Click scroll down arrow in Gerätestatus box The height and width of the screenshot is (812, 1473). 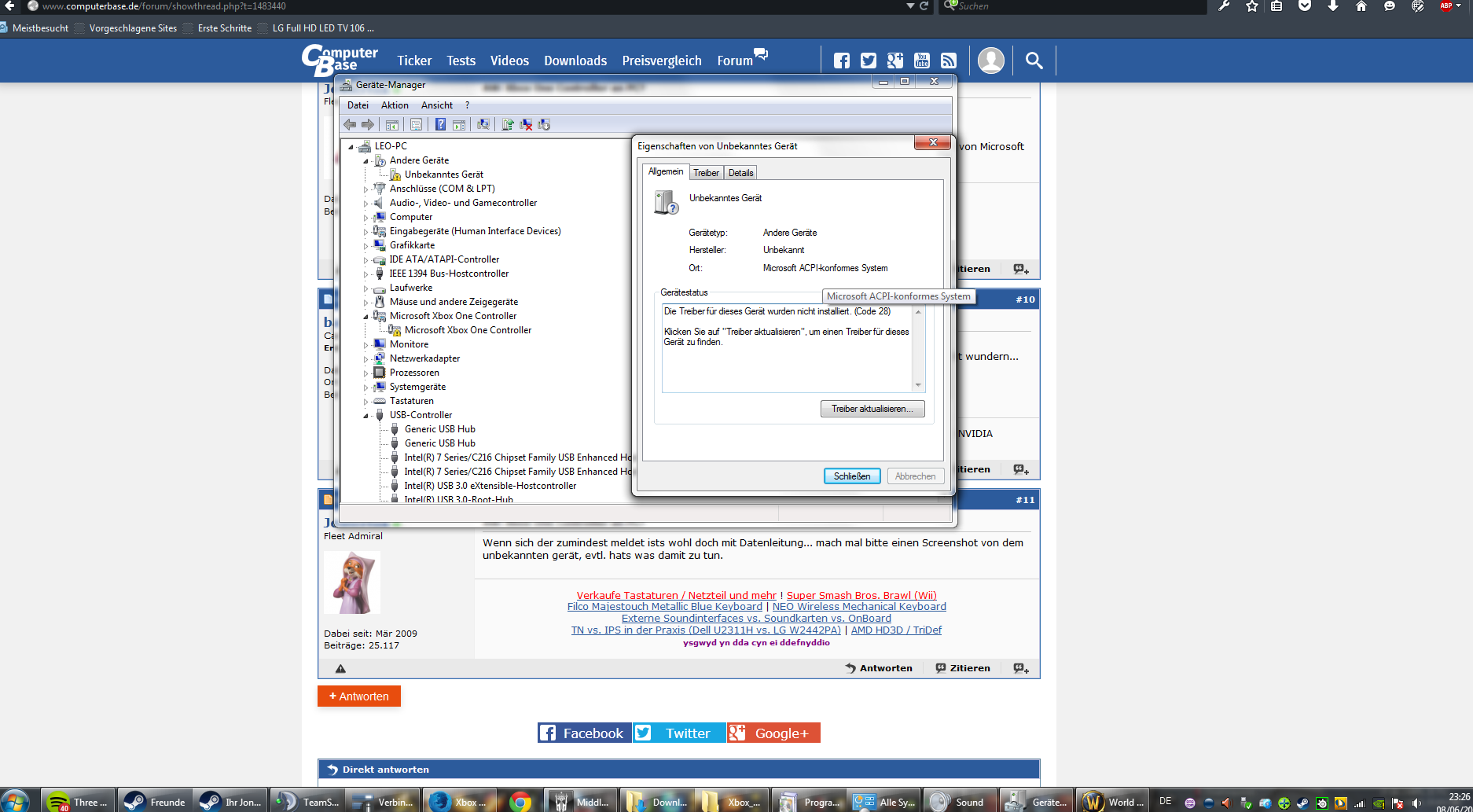(918, 385)
